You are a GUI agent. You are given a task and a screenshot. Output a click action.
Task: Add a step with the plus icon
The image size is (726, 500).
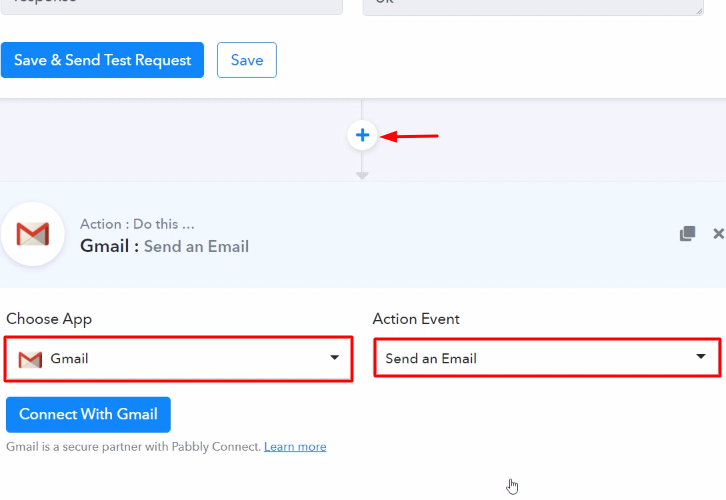[x=363, y=136]
